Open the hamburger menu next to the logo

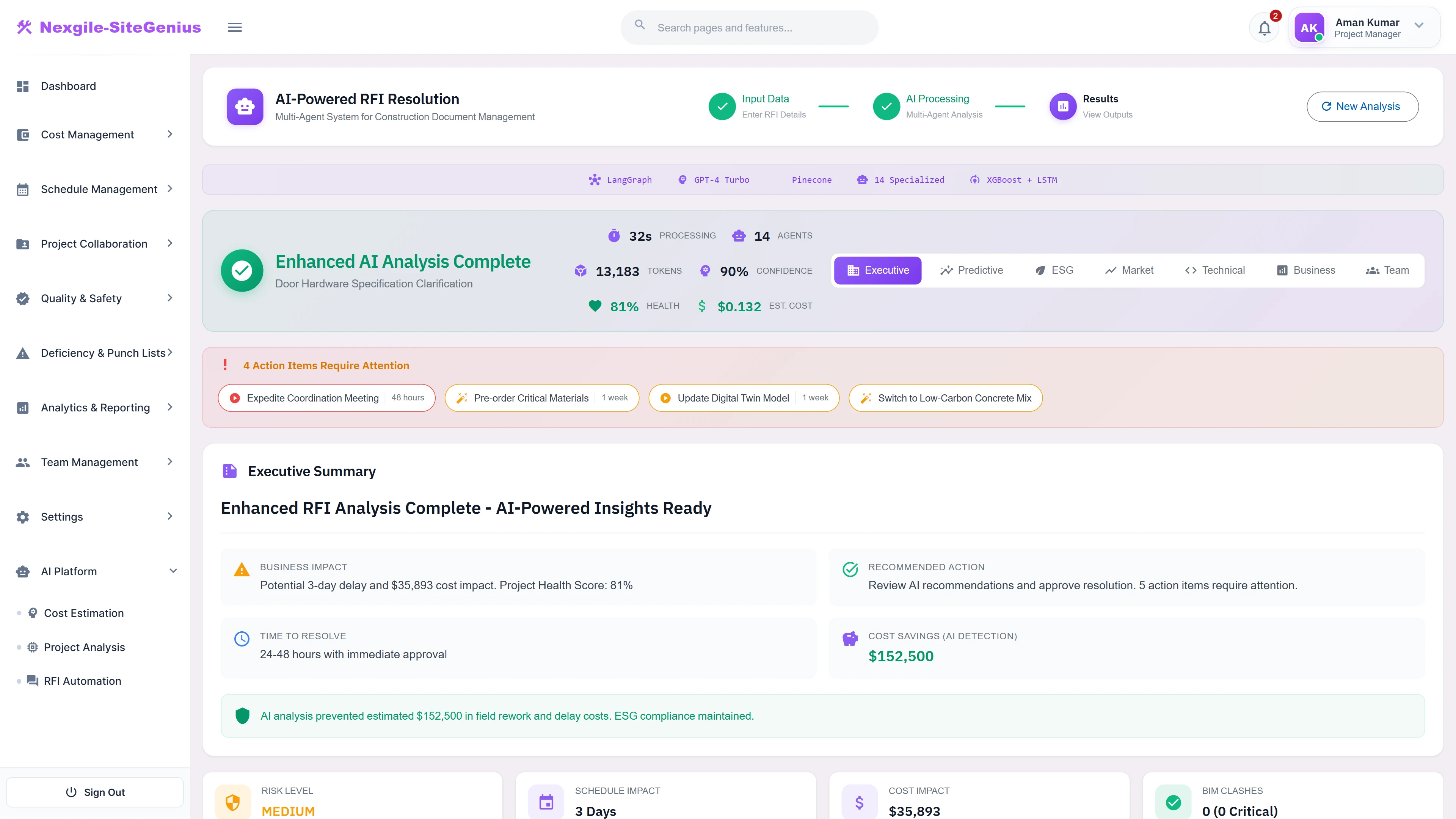235,27
